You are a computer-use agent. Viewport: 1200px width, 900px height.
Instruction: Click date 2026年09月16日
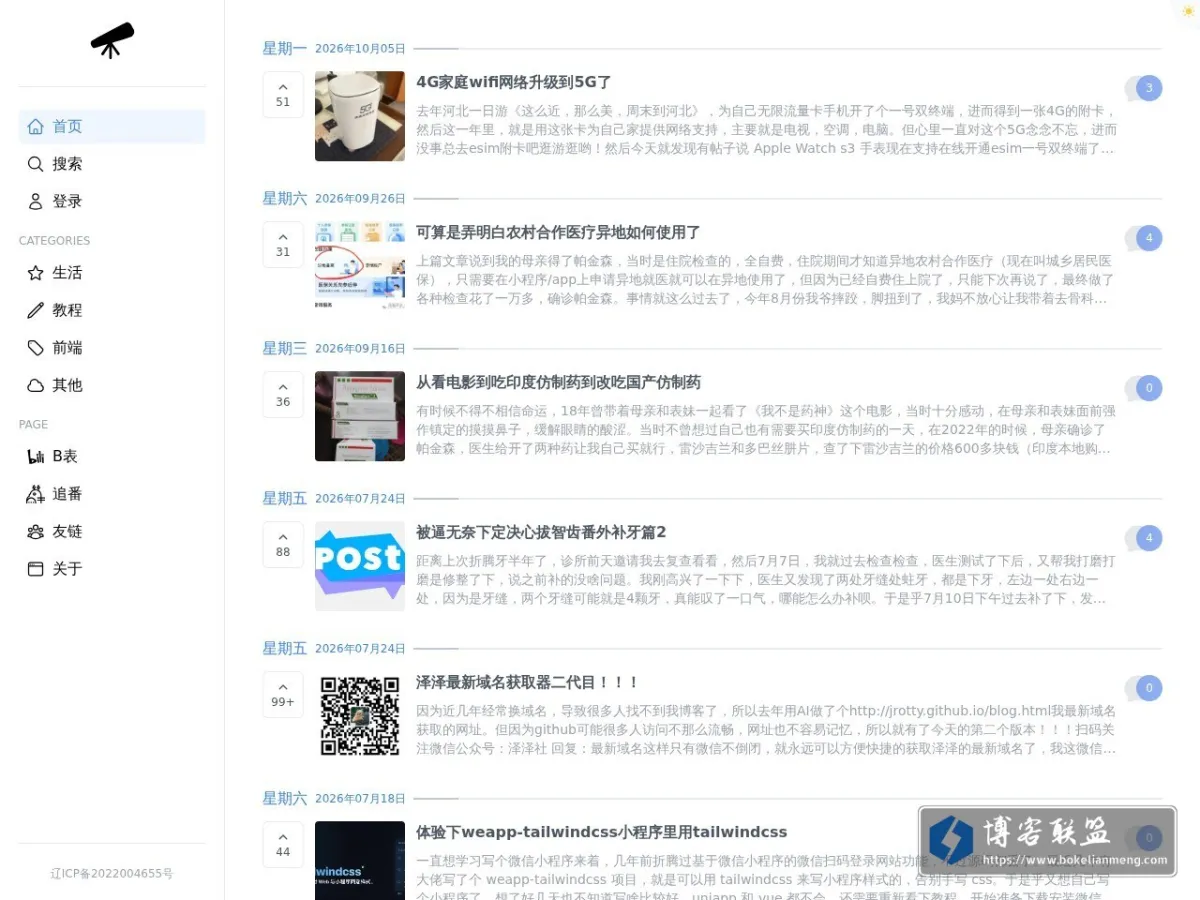(360, 348)
